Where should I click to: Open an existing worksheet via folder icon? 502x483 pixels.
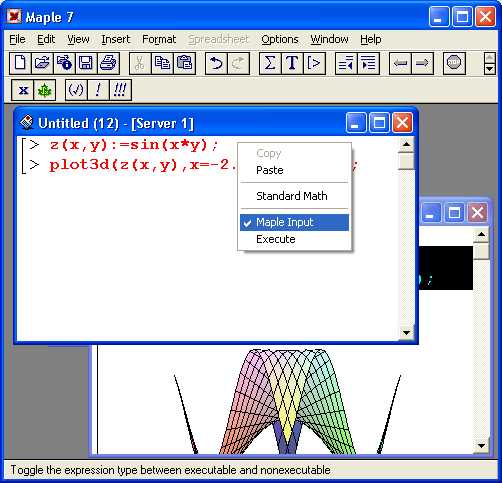(42, 63)
